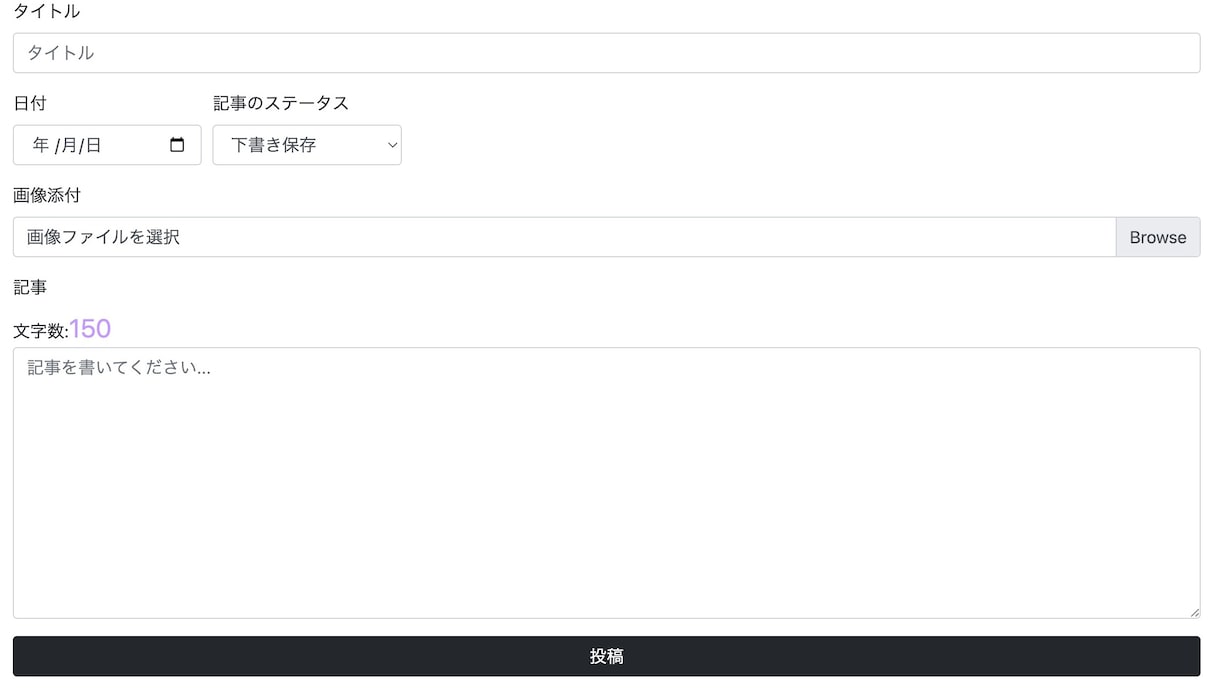Image resolution: width=1220 pixels, height=690 pixels.
Task: Click inside the 記事を書いてください article textarea
Action: [606, 483]
